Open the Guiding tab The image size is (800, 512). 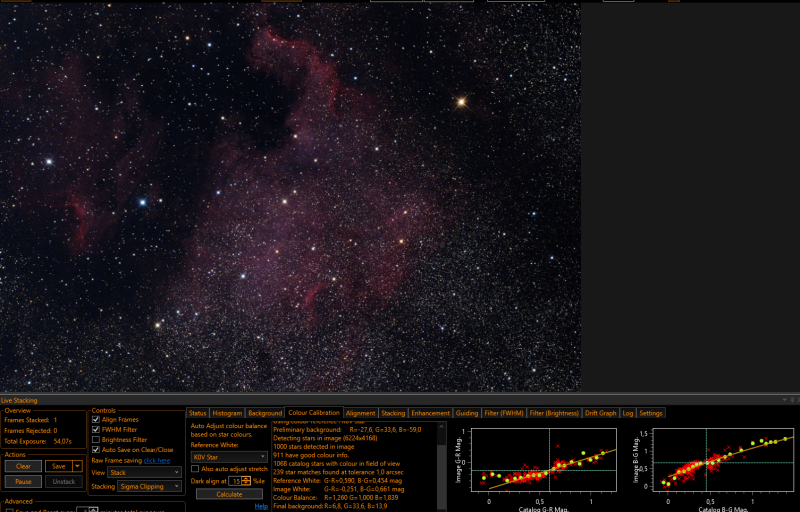(x=467, y=413)
